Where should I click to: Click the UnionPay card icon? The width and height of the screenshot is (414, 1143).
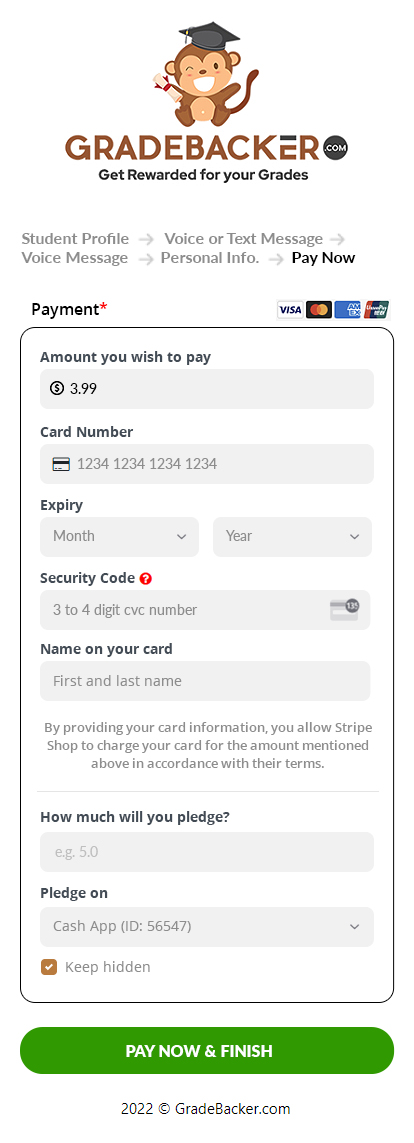tap(377, 310)
